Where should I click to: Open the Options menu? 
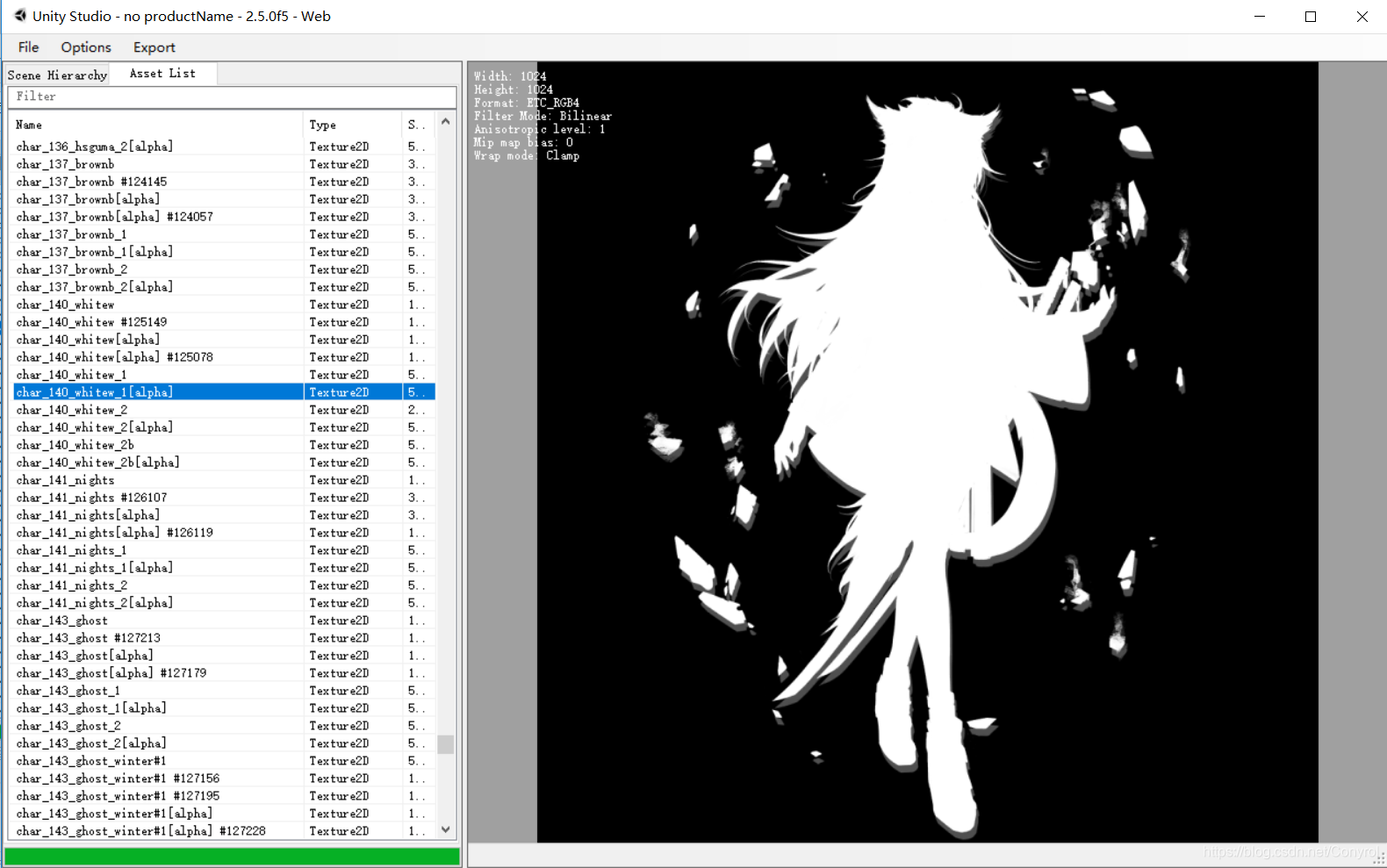click(86, 47)
